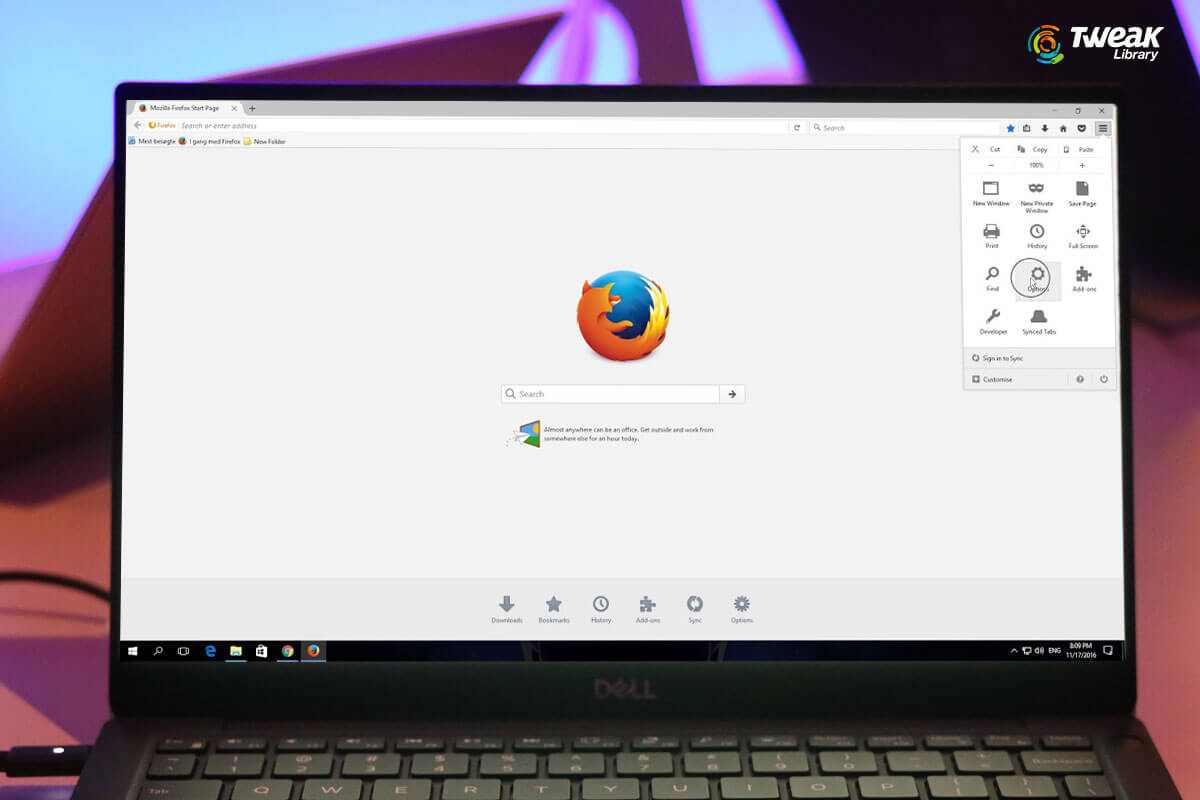The image size is (1200, 800).
Task: Choose Copy in the menu edit row
Action: click(1035, 149)
